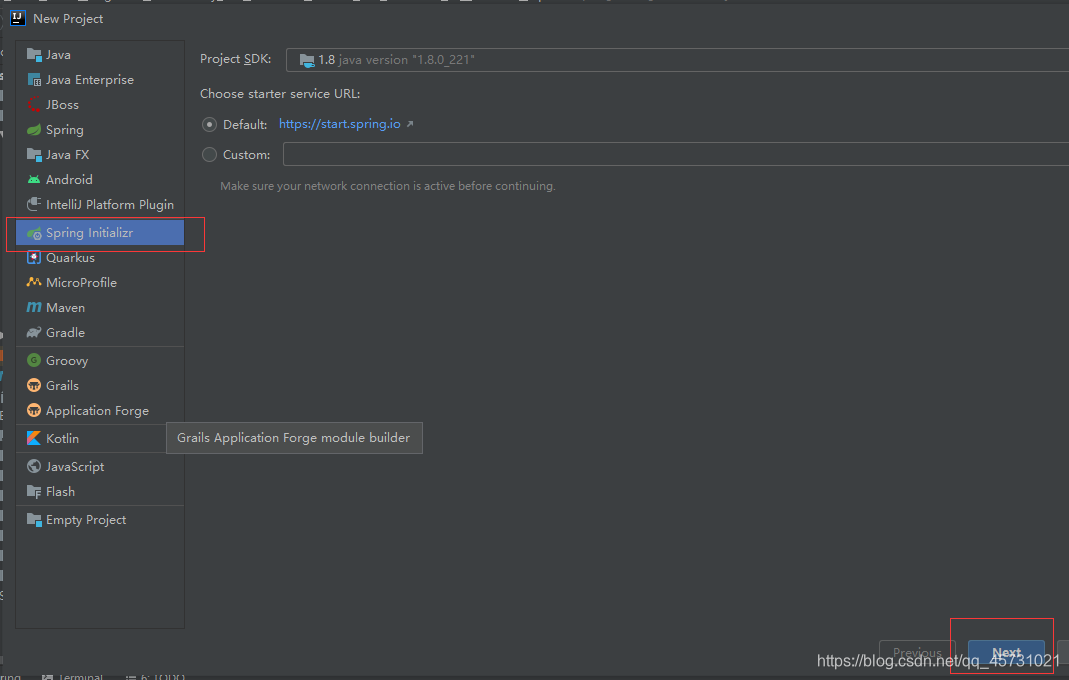Image resolution: width=1069 pixels, height=680 pixels.
Task: Open the https://start.spring.io link
Action: pyautogui.click(x=340, y=124)
